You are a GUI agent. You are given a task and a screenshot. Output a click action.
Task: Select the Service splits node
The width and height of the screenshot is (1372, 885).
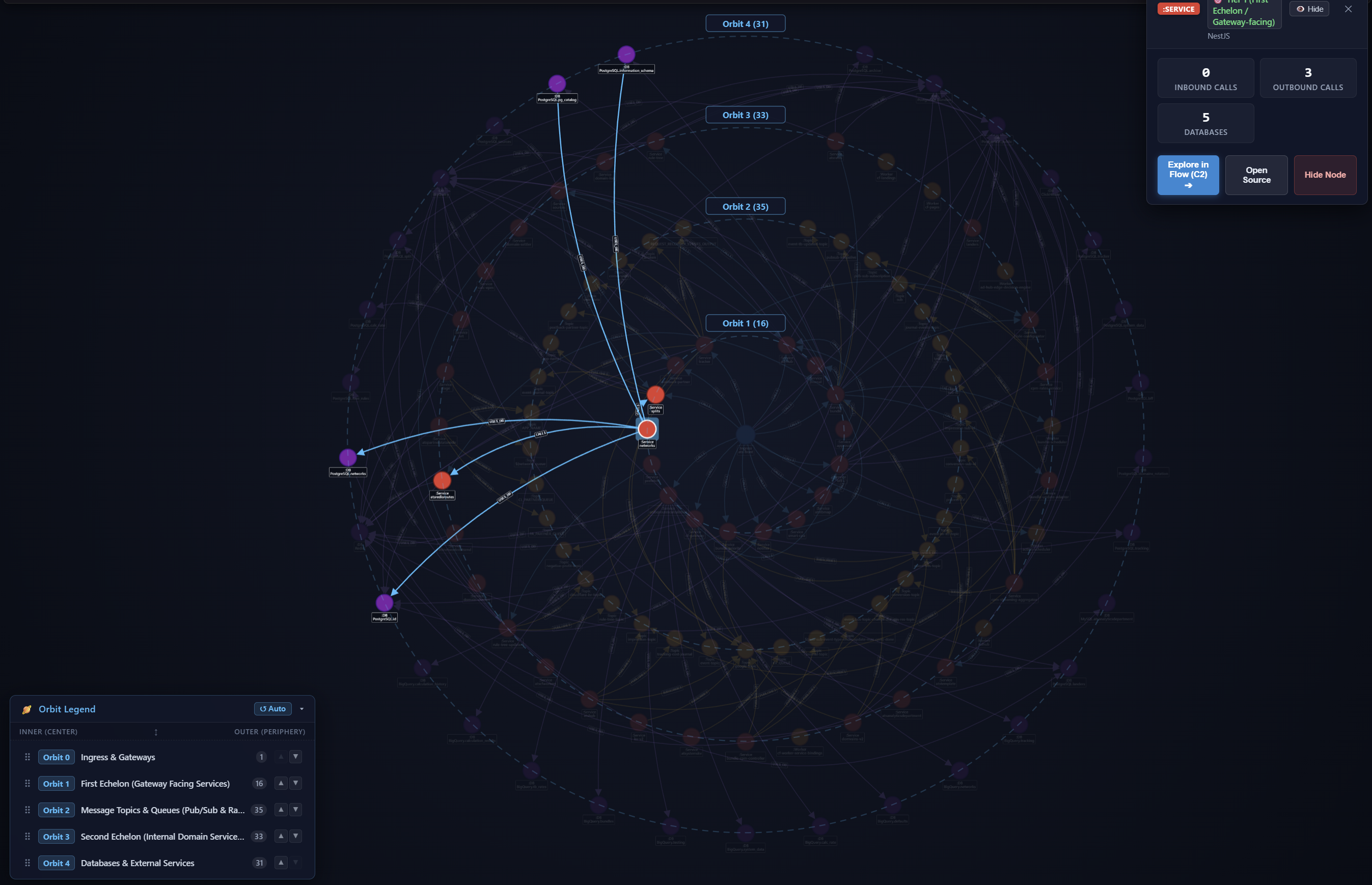pyautogui.click(x=655, y=394)
